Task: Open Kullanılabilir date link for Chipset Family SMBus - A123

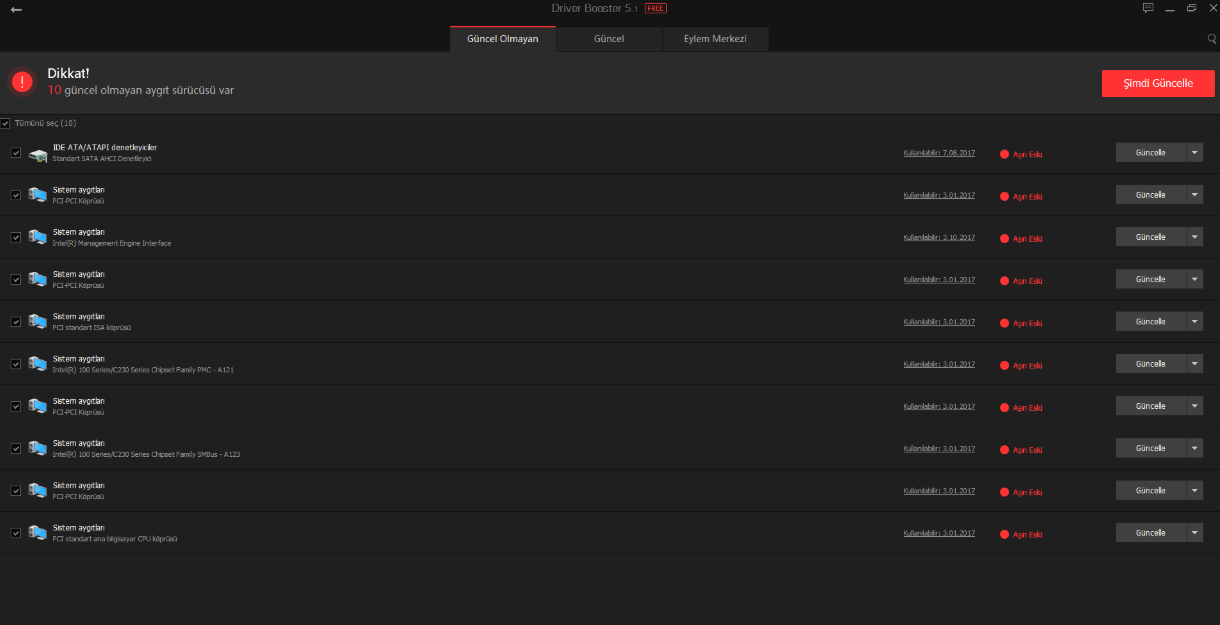Action: (x=939, y=449)
